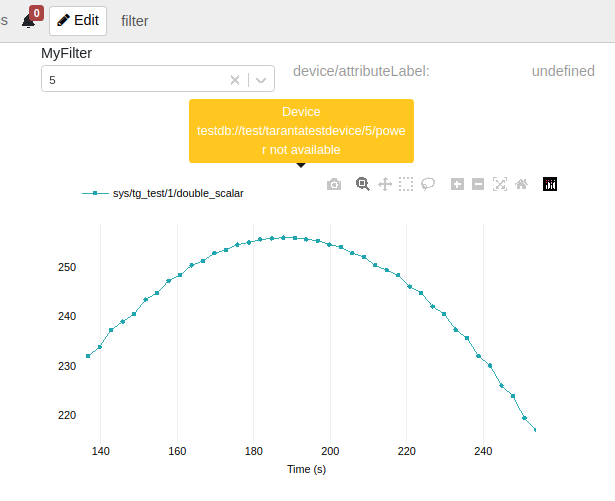Click the x-axis tick label 220
615x501 pixels.
pos(407,451)
